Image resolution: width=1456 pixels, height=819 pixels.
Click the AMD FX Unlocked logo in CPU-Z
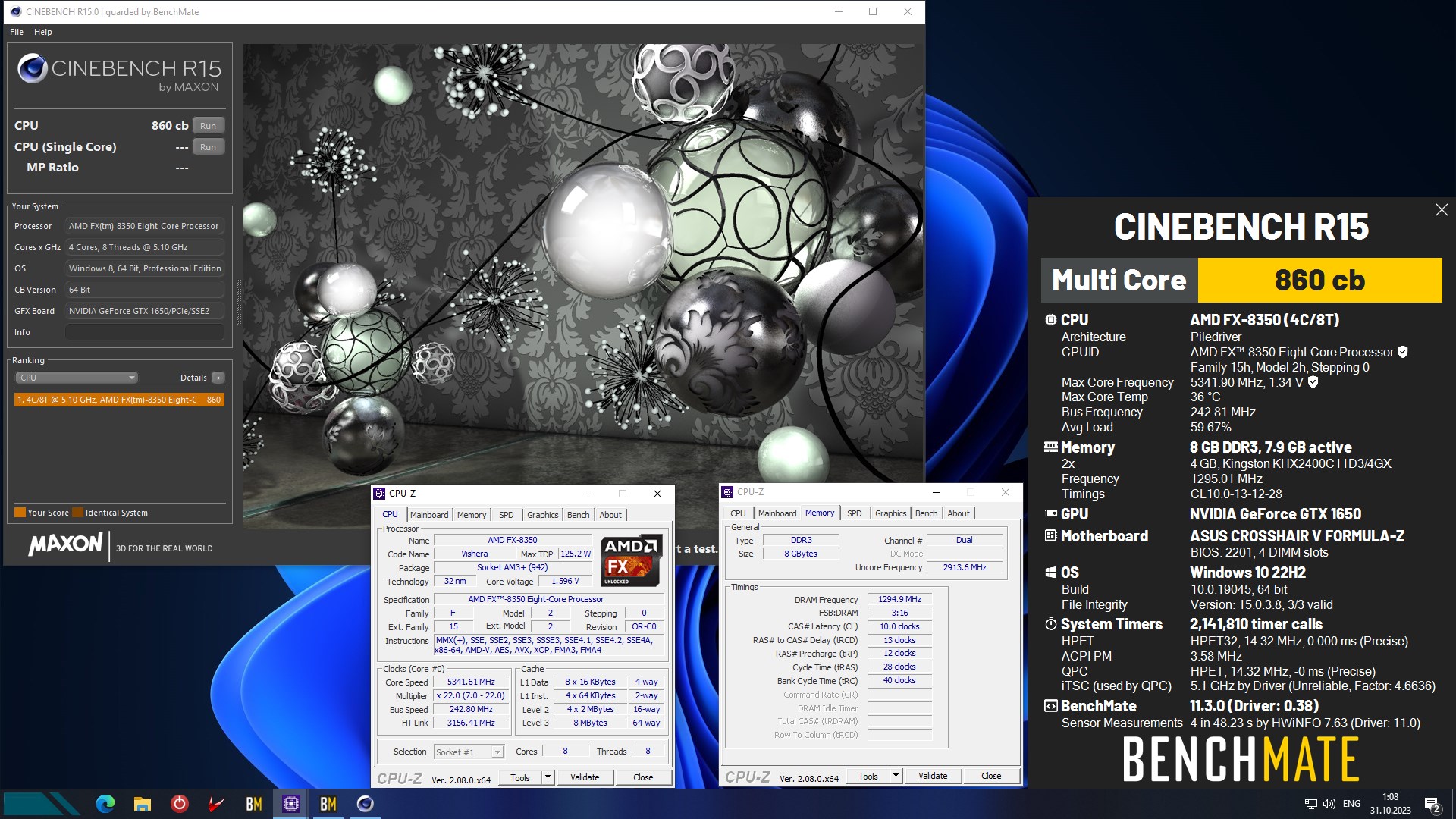(631, 560)
